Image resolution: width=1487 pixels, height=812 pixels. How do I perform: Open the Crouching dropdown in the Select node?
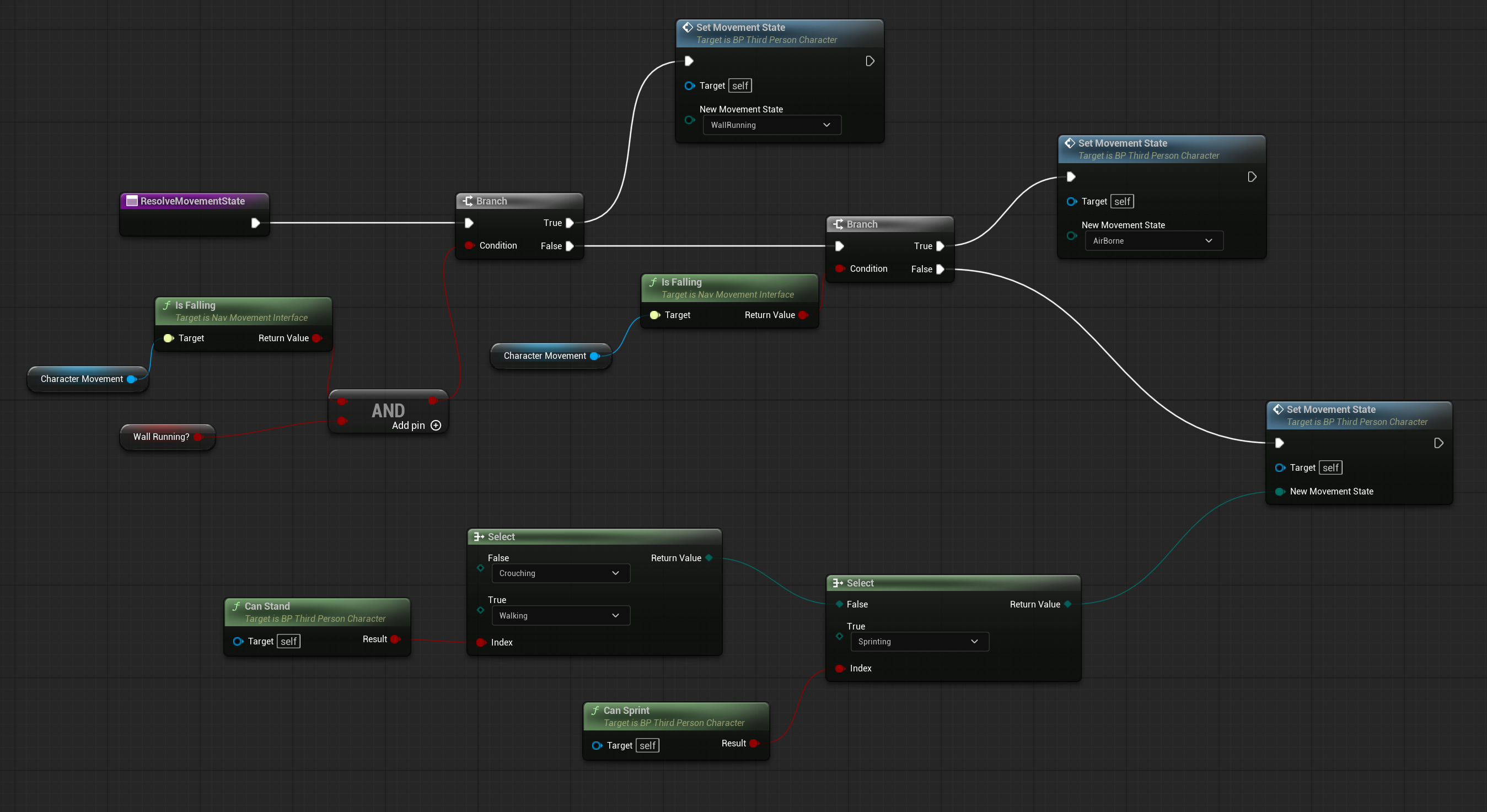(561, 573)
